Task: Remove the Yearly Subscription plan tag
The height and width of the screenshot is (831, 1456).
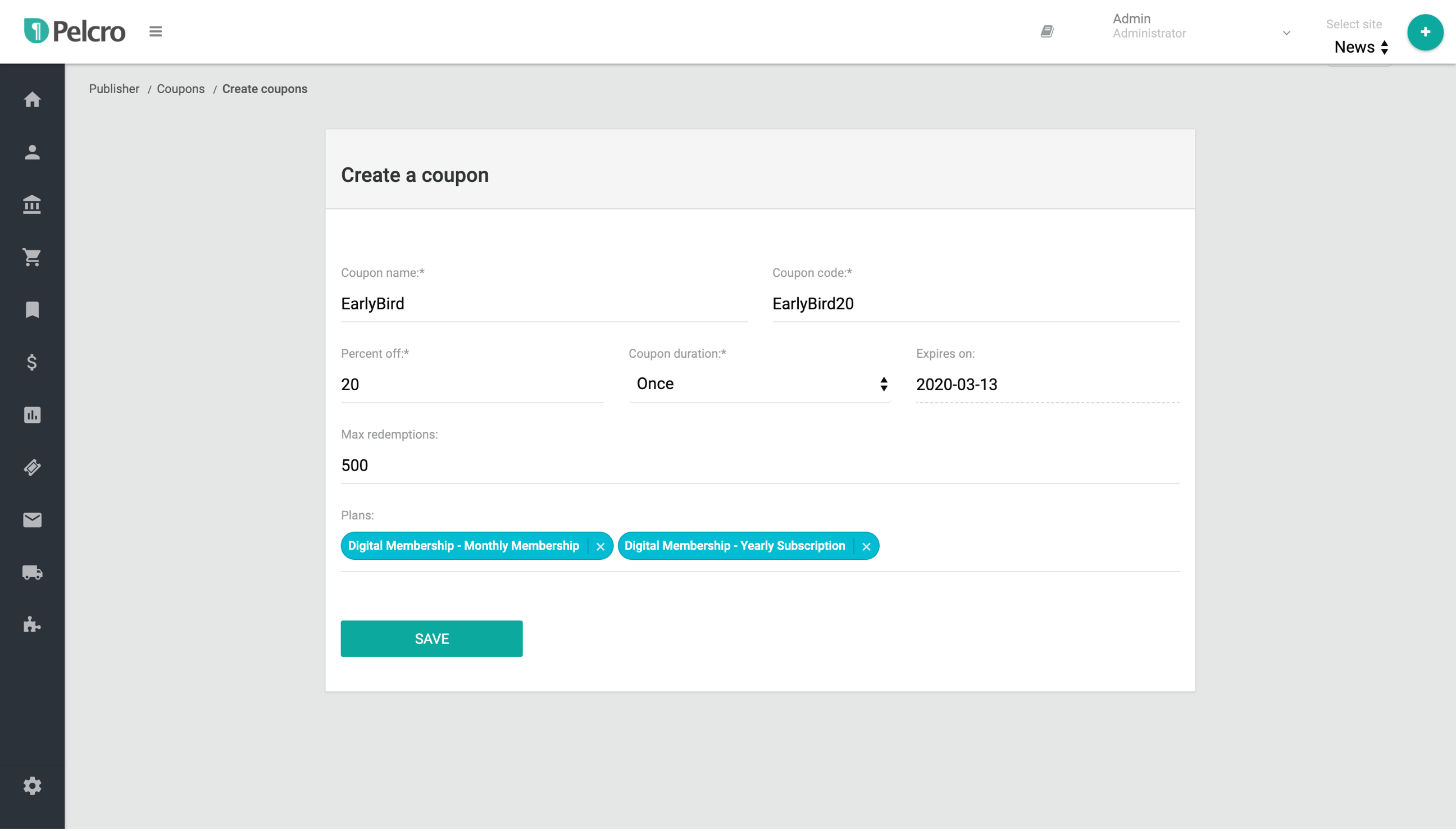Action: point(866,547)
